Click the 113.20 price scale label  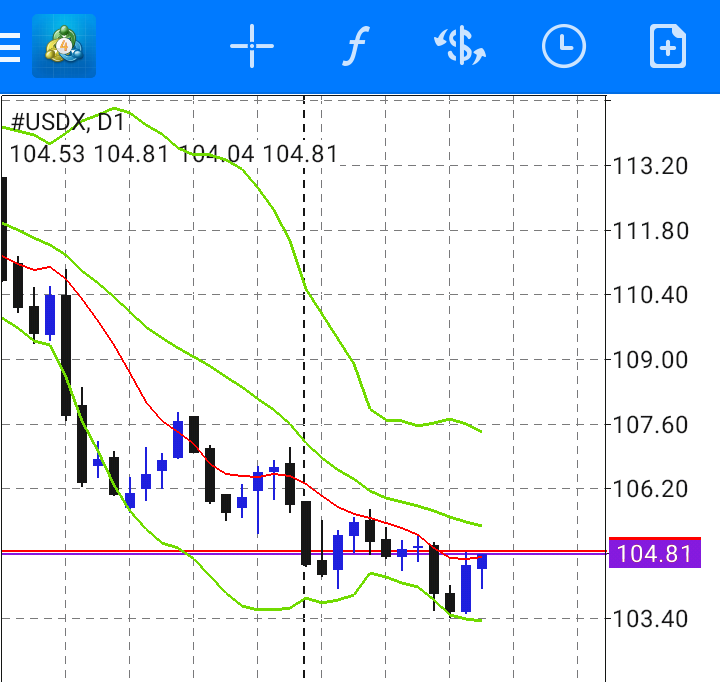point(650,166)
